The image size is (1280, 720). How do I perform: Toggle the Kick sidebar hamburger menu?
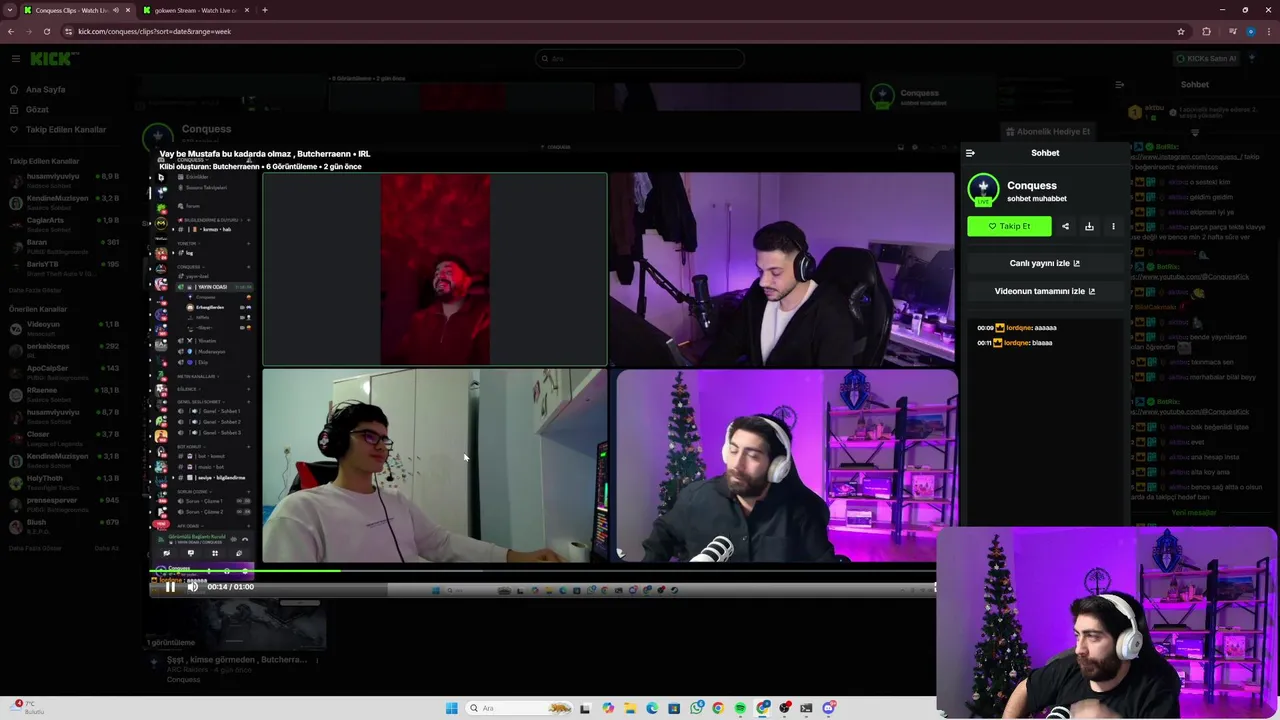(15, 59)
